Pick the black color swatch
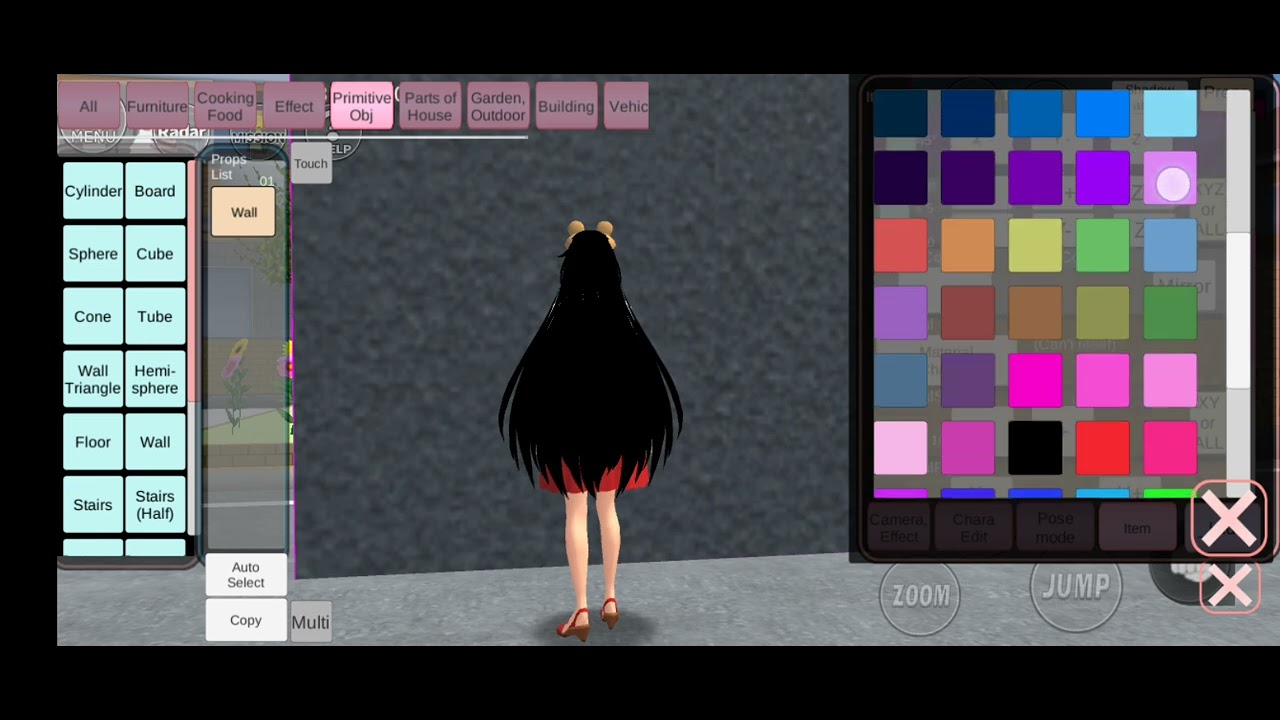 click(x=1035, y=447)
